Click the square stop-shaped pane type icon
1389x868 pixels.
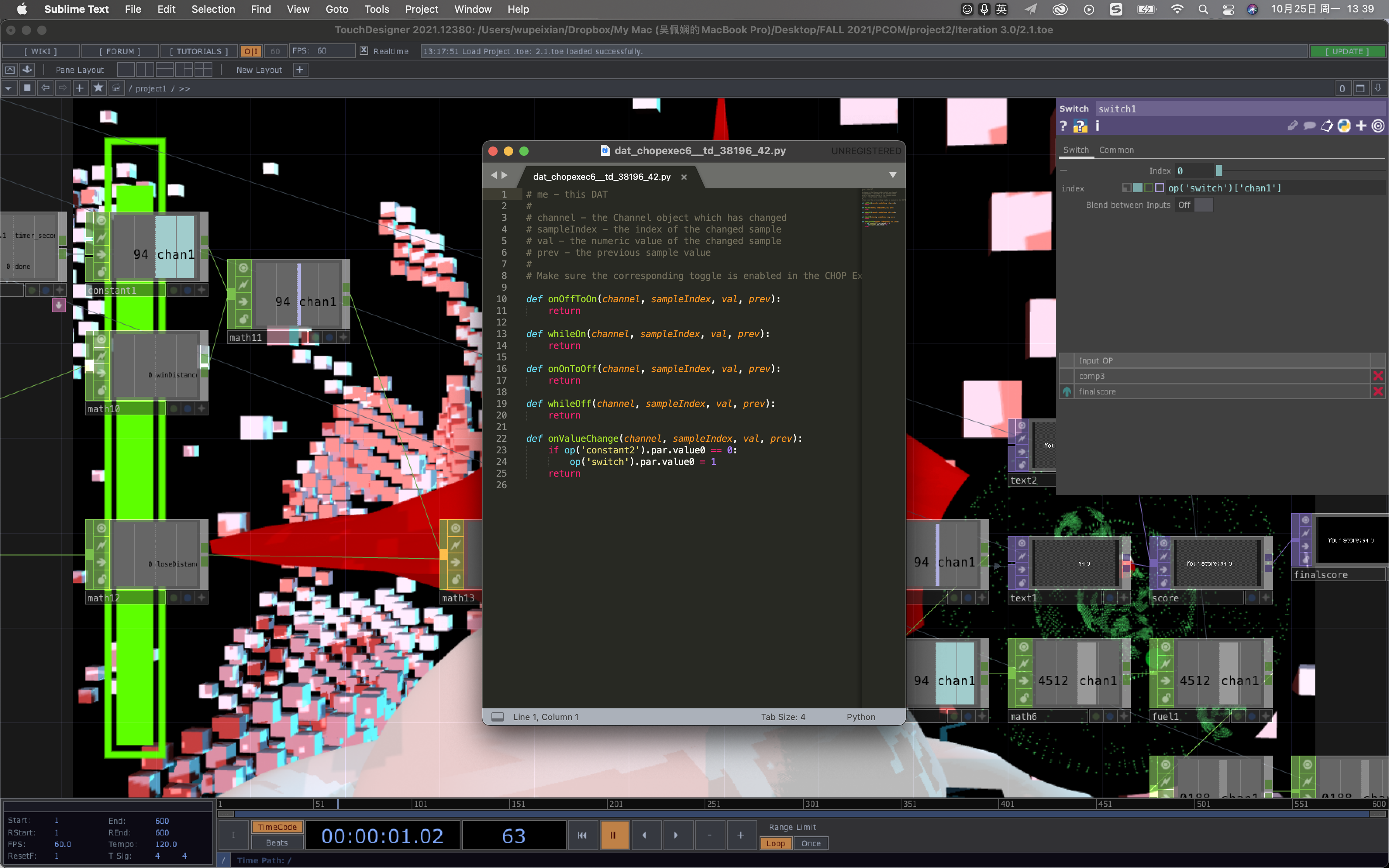click(x=27, y=88)
